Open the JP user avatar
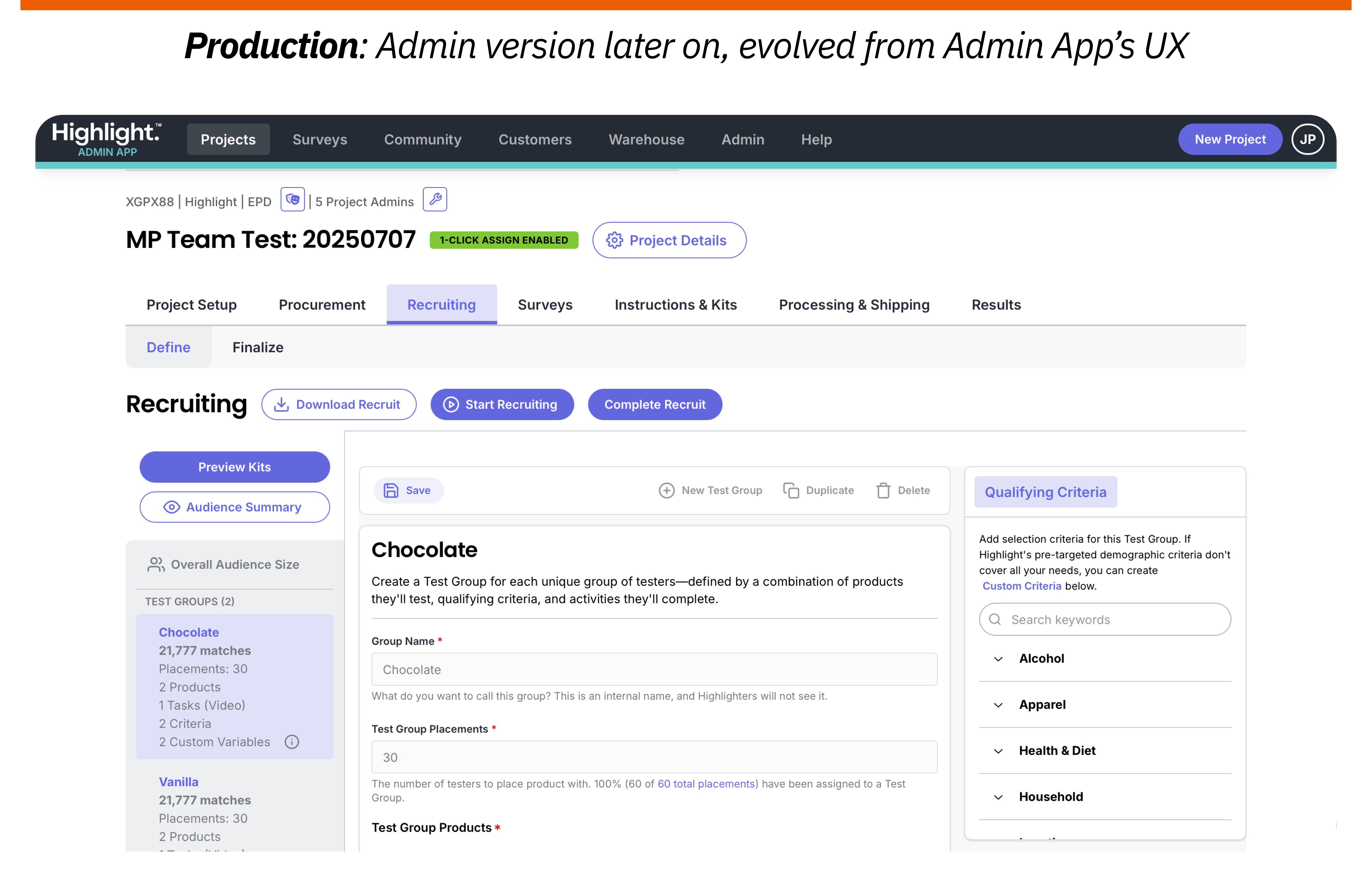The width and height of the screenshot is (1372, 895). (x=1307, y=139)
